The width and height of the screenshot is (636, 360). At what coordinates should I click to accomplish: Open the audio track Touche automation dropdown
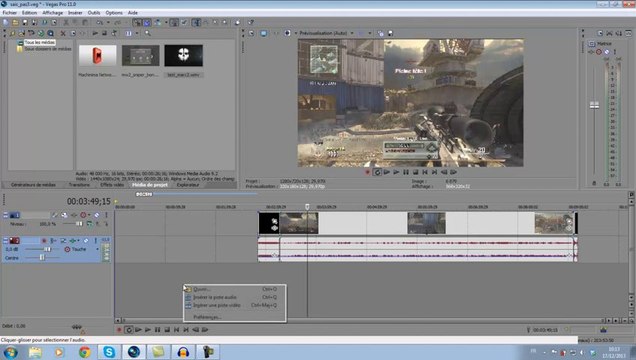pos(97,249)
